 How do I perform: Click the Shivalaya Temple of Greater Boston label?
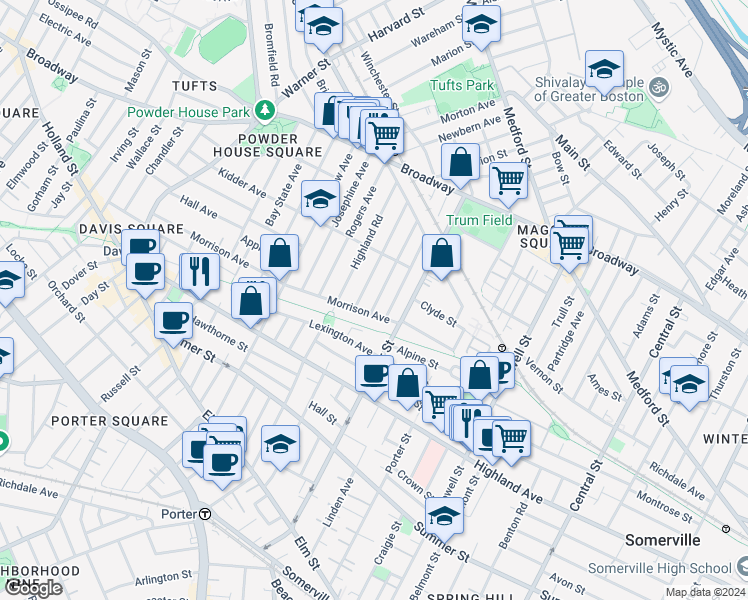pyautogui.click(x=589, y=89)
